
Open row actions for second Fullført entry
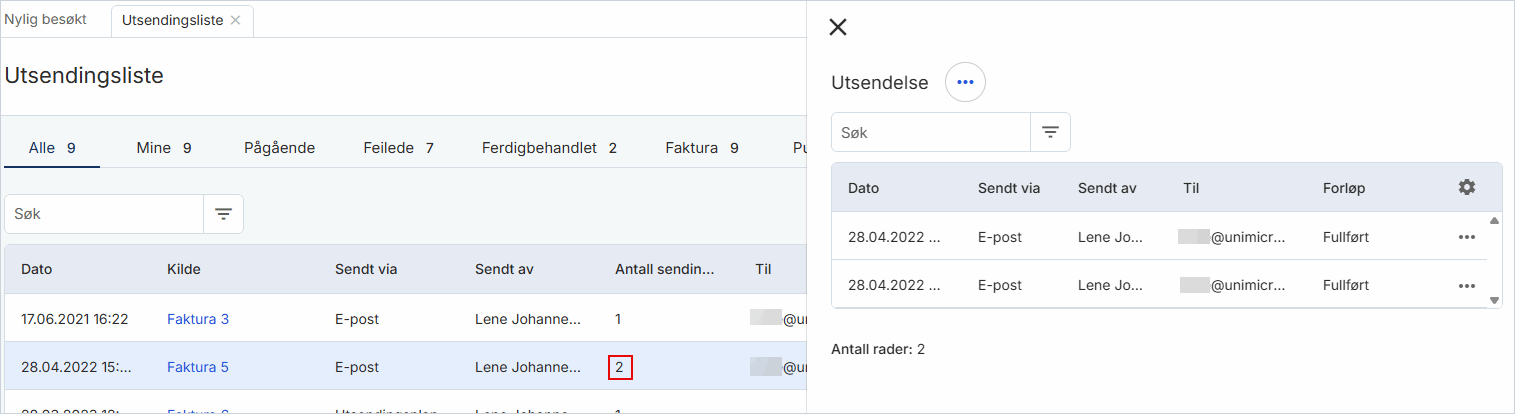[x=1466, y=285]
